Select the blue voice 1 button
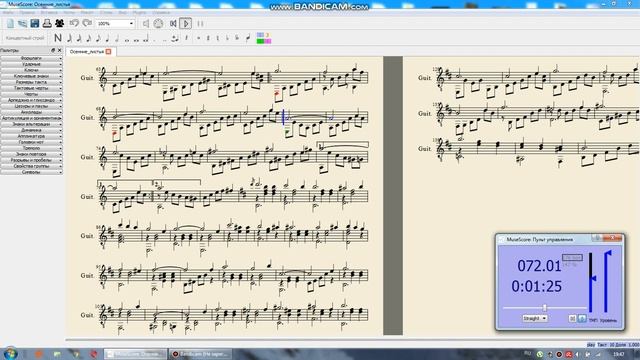 260,35
